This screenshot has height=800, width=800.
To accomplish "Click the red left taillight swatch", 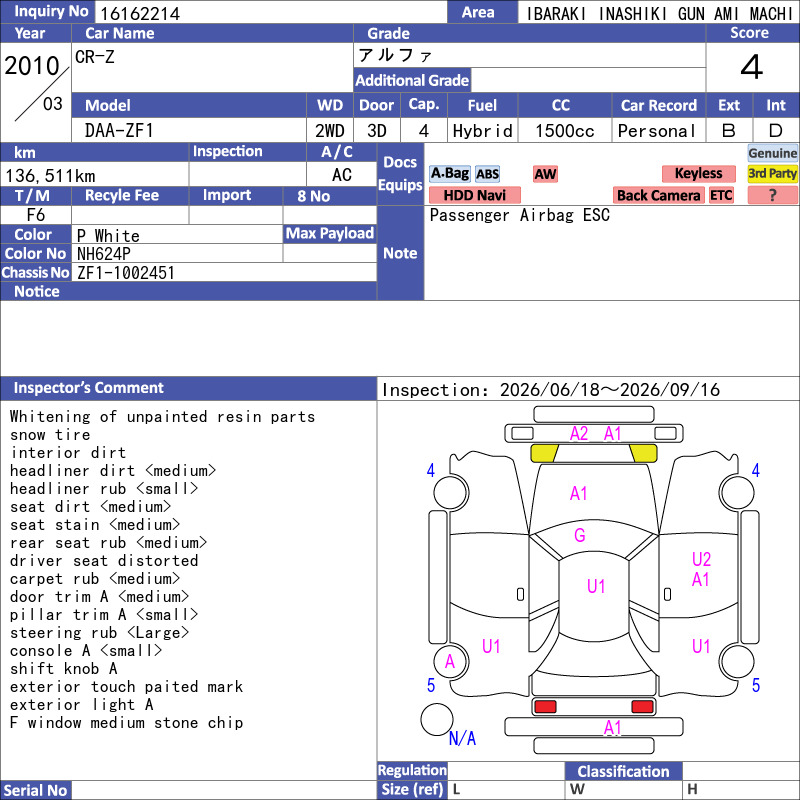I will click(545, 707).
